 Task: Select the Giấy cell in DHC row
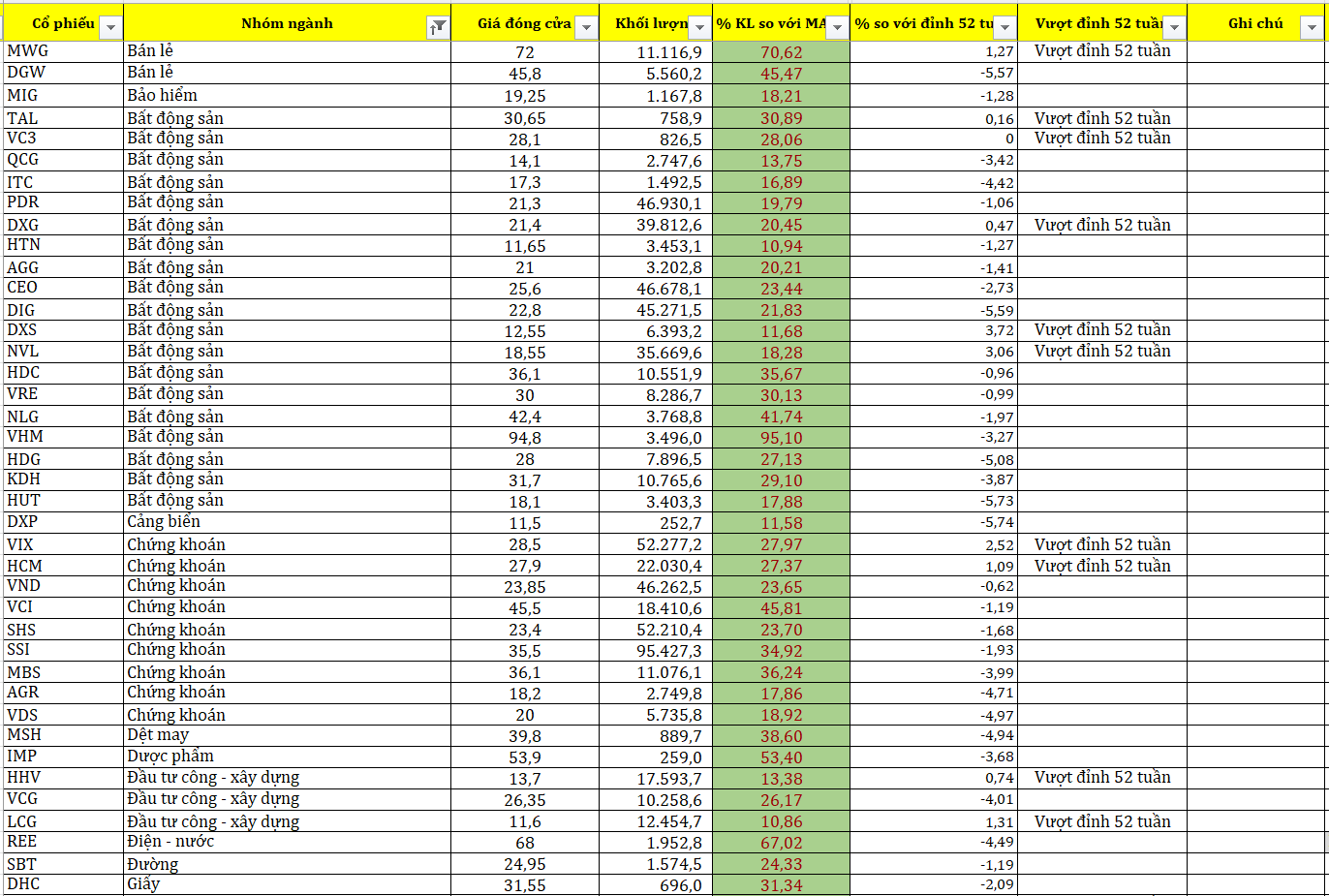point(287,884)
